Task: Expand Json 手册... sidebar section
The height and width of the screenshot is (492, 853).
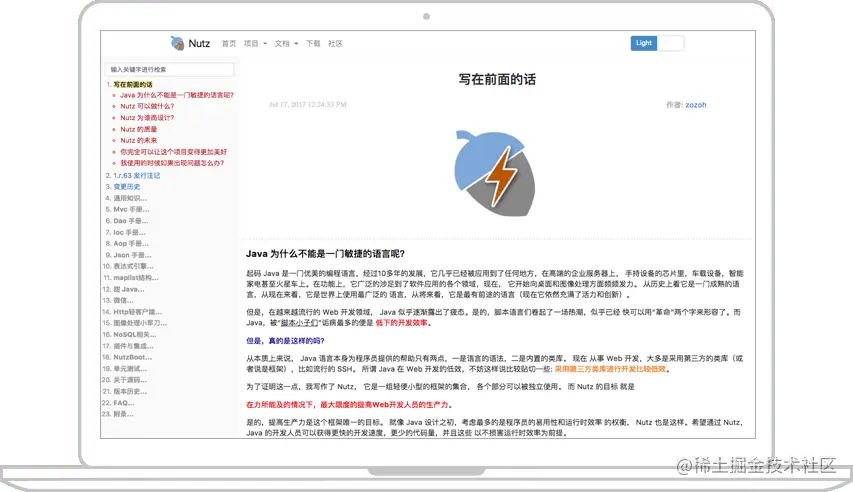Action: 132,255
